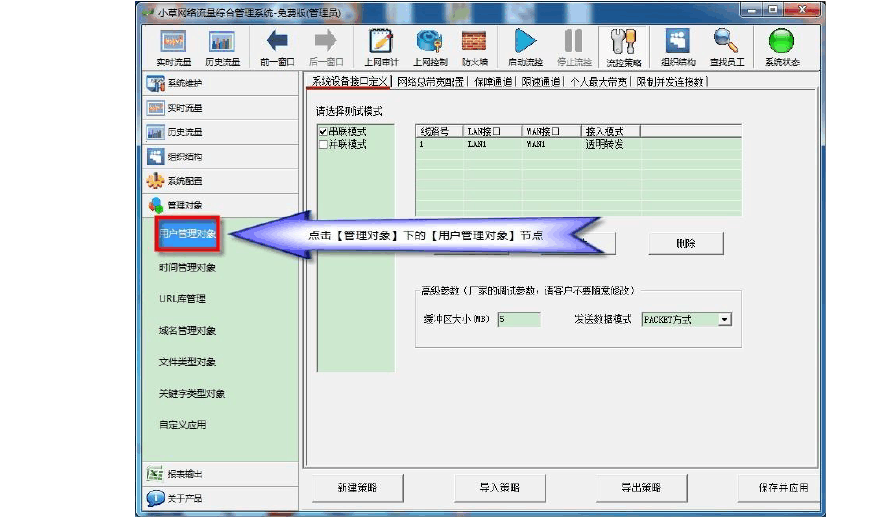
Task: Open the 上网审计 notepad icon
Action: tap(381, 48)
